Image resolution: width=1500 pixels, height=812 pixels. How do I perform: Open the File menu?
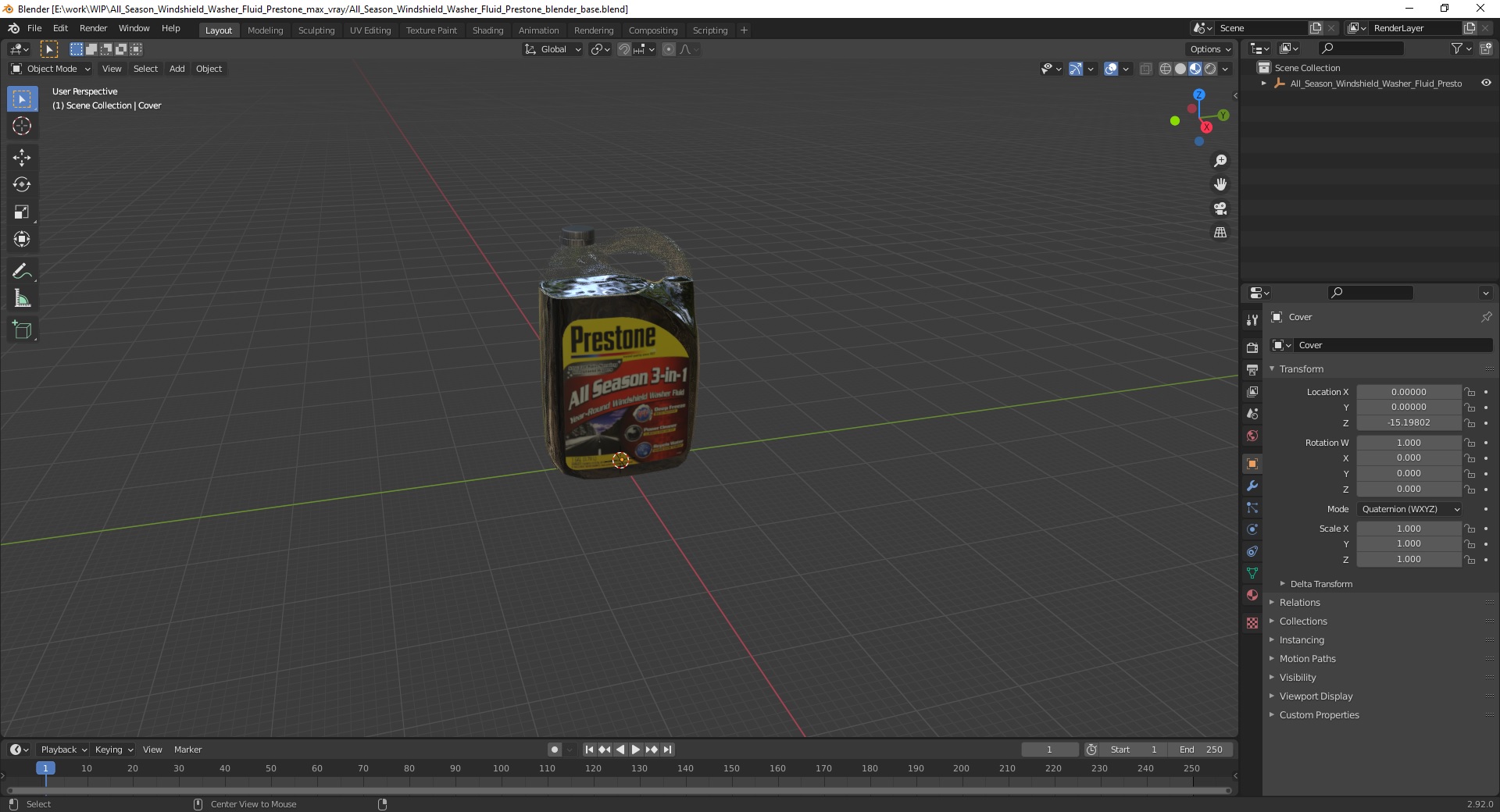(x=34, y=28)
